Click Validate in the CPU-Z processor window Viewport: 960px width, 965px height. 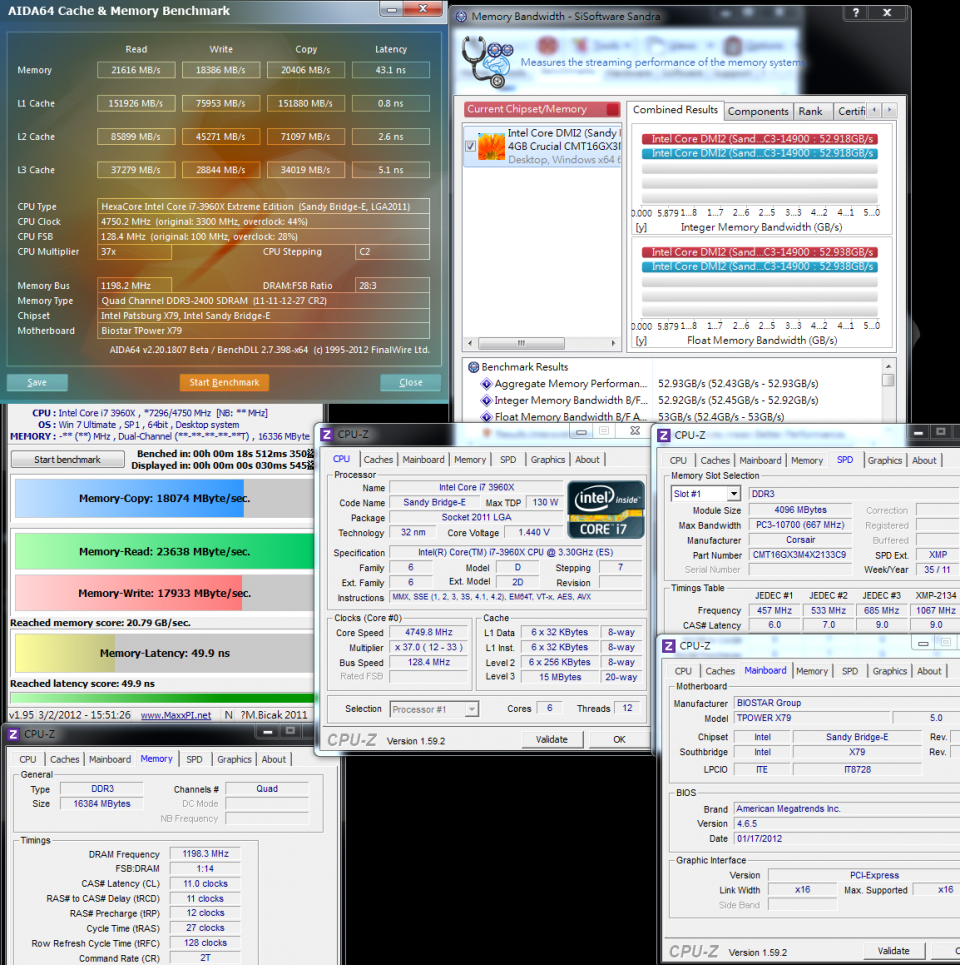click(x=551, y=740)
